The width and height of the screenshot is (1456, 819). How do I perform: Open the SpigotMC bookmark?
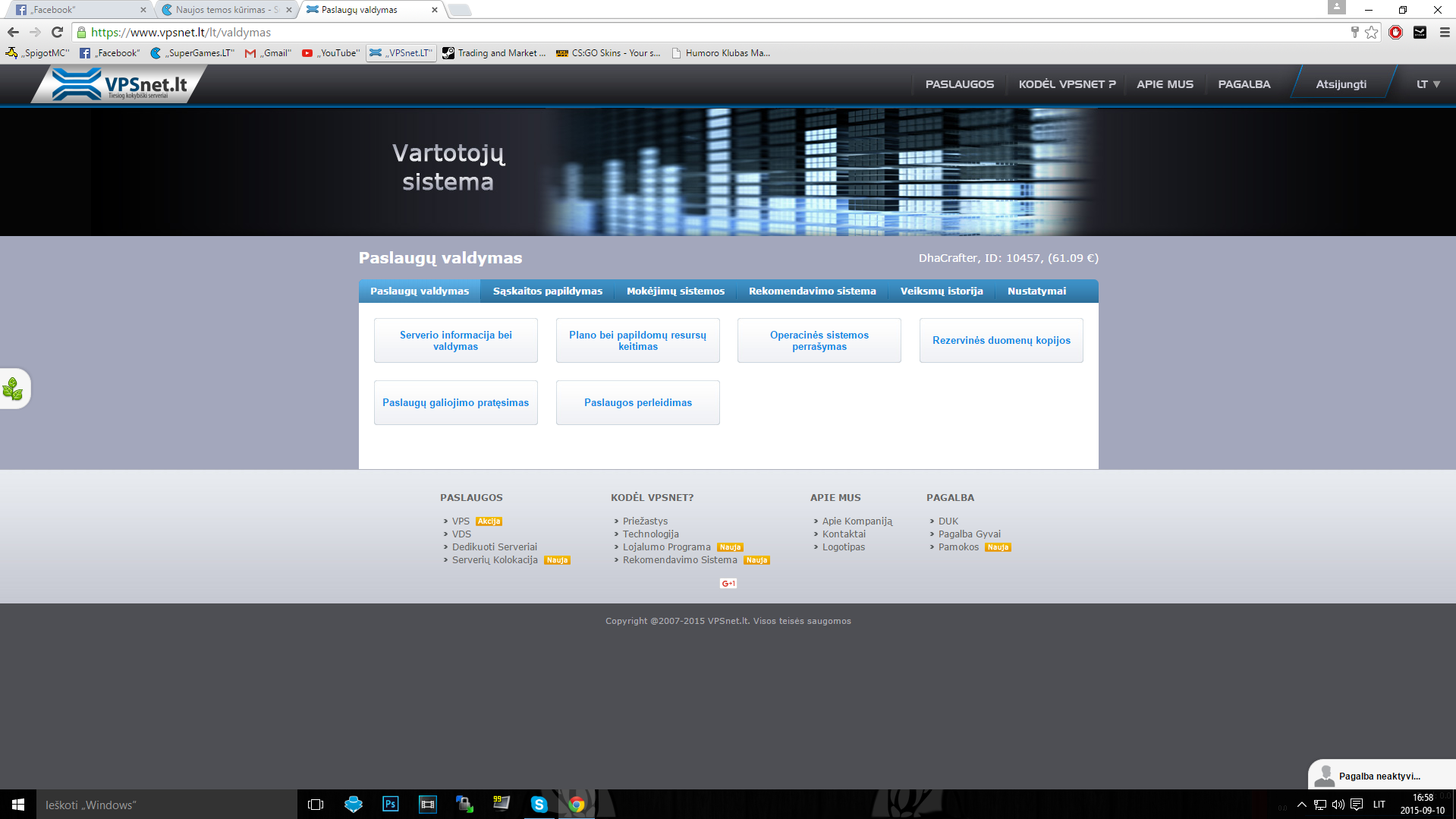pyautogui.click(x=37, y=53)
